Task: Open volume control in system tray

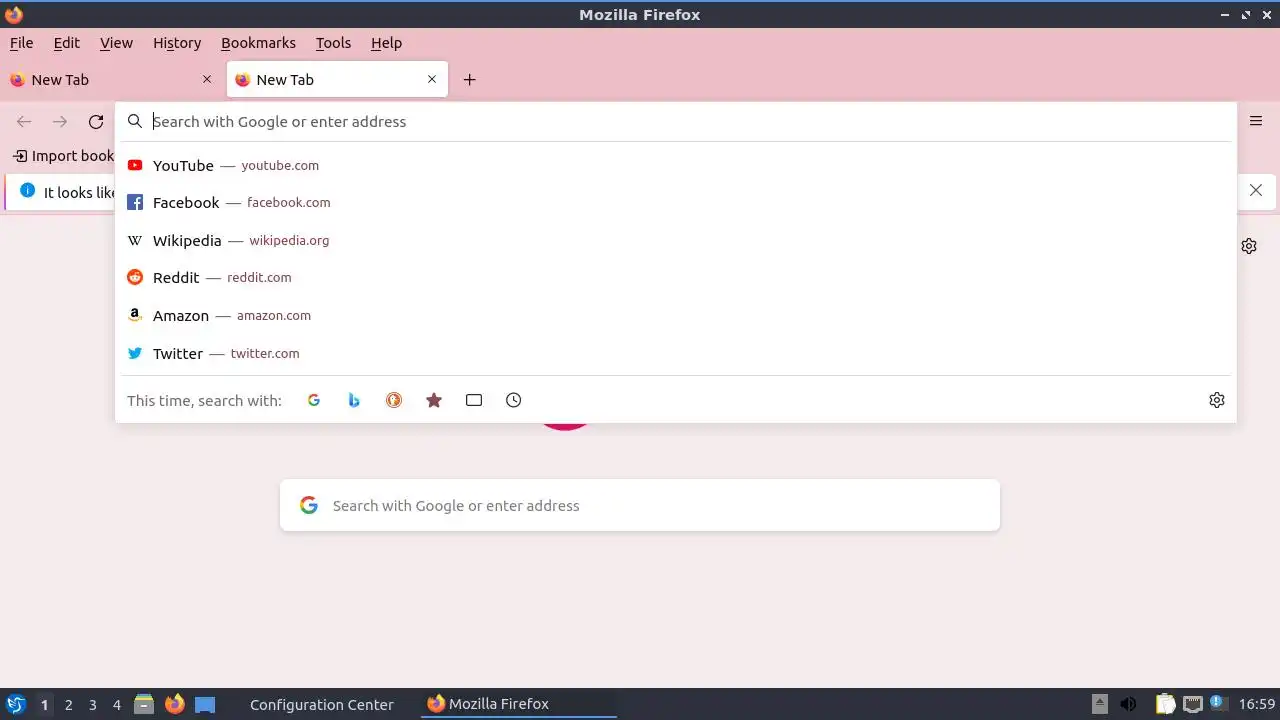Action: point(1128,704)
